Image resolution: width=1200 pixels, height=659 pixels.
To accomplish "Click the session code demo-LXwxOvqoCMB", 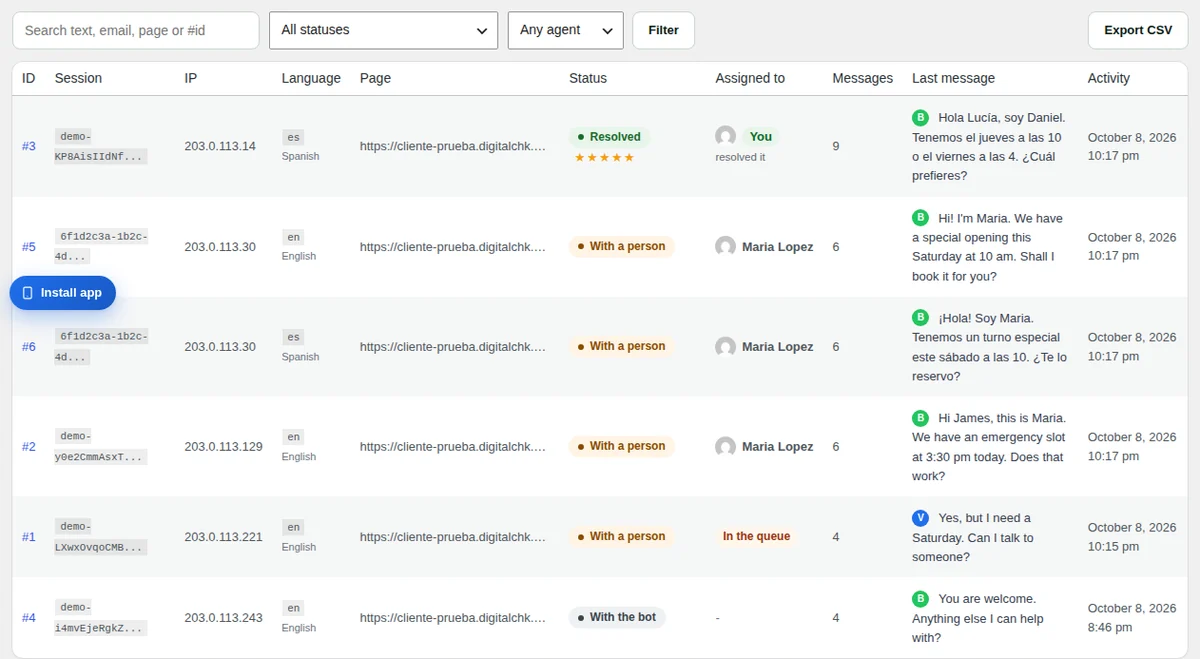I will pos(101,537).
